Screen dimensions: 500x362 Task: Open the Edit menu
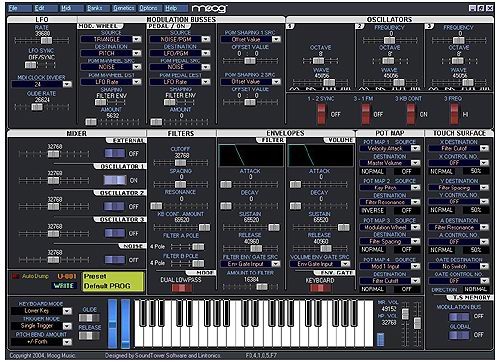click(45, 8)
